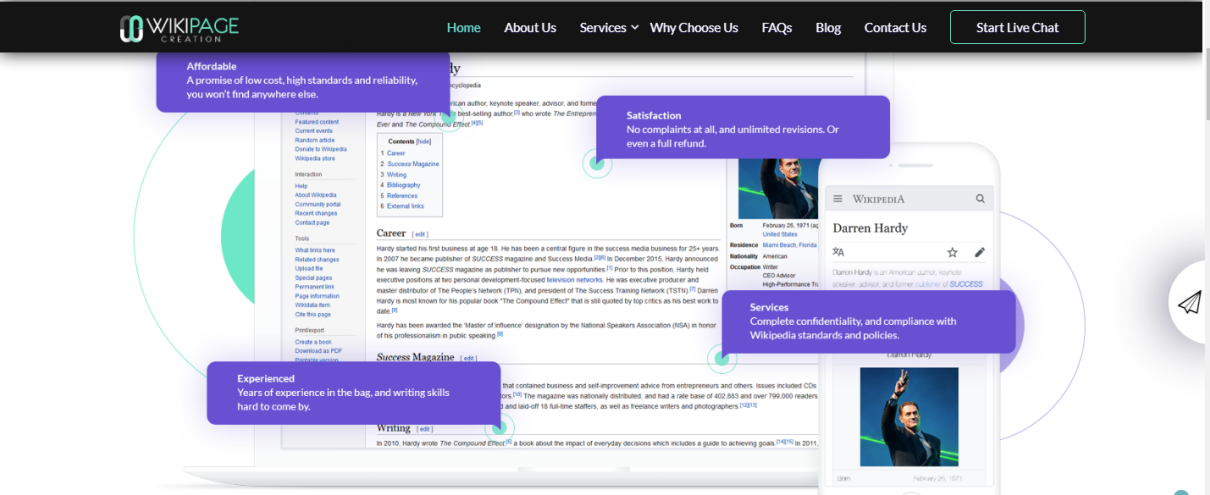Image resolution: width=1210 pixels, height=495 pixels.
Task: Click the 'edit' link beside Career heading
Action: (x=420, y=234)
